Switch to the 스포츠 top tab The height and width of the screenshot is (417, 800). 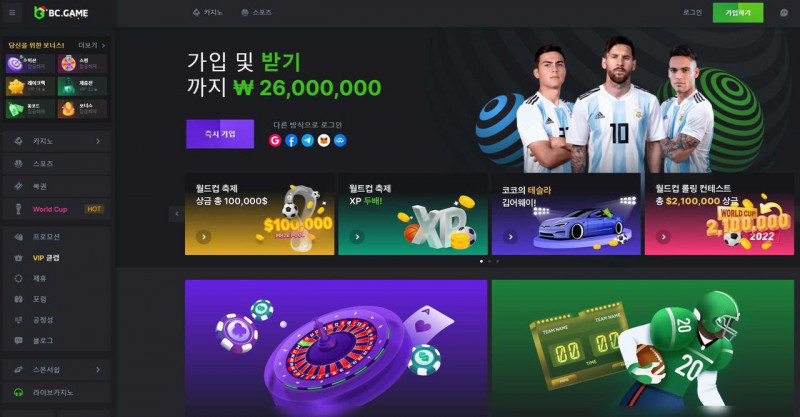point(256,13)
